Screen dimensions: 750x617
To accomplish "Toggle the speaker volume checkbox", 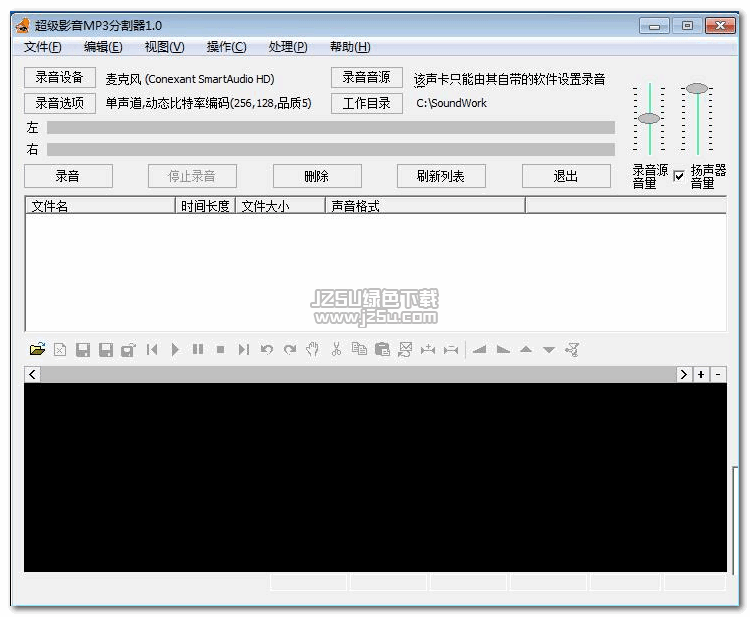I will click(678, 176).
